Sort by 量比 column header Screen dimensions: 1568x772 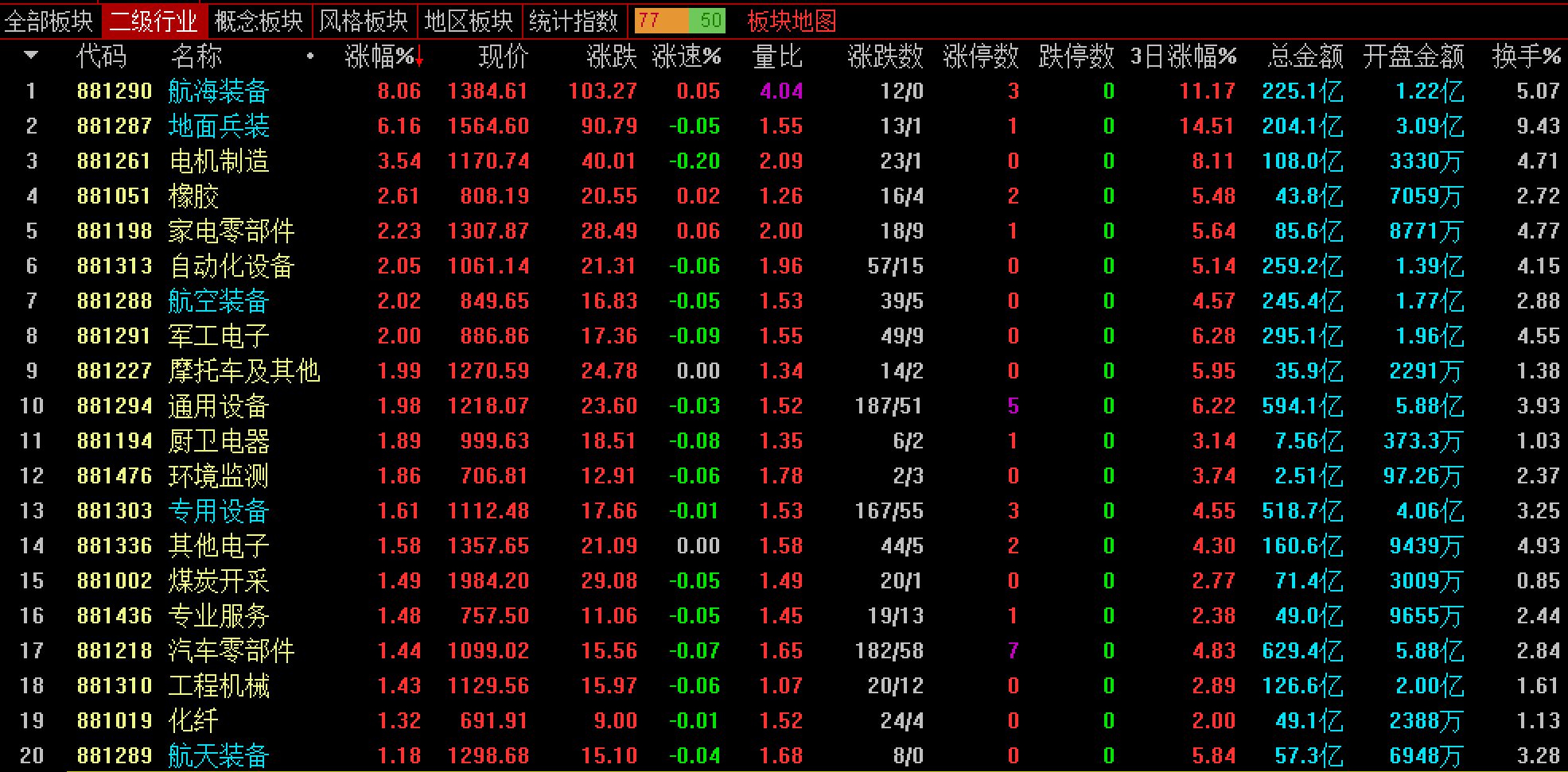tap(777, 56)
